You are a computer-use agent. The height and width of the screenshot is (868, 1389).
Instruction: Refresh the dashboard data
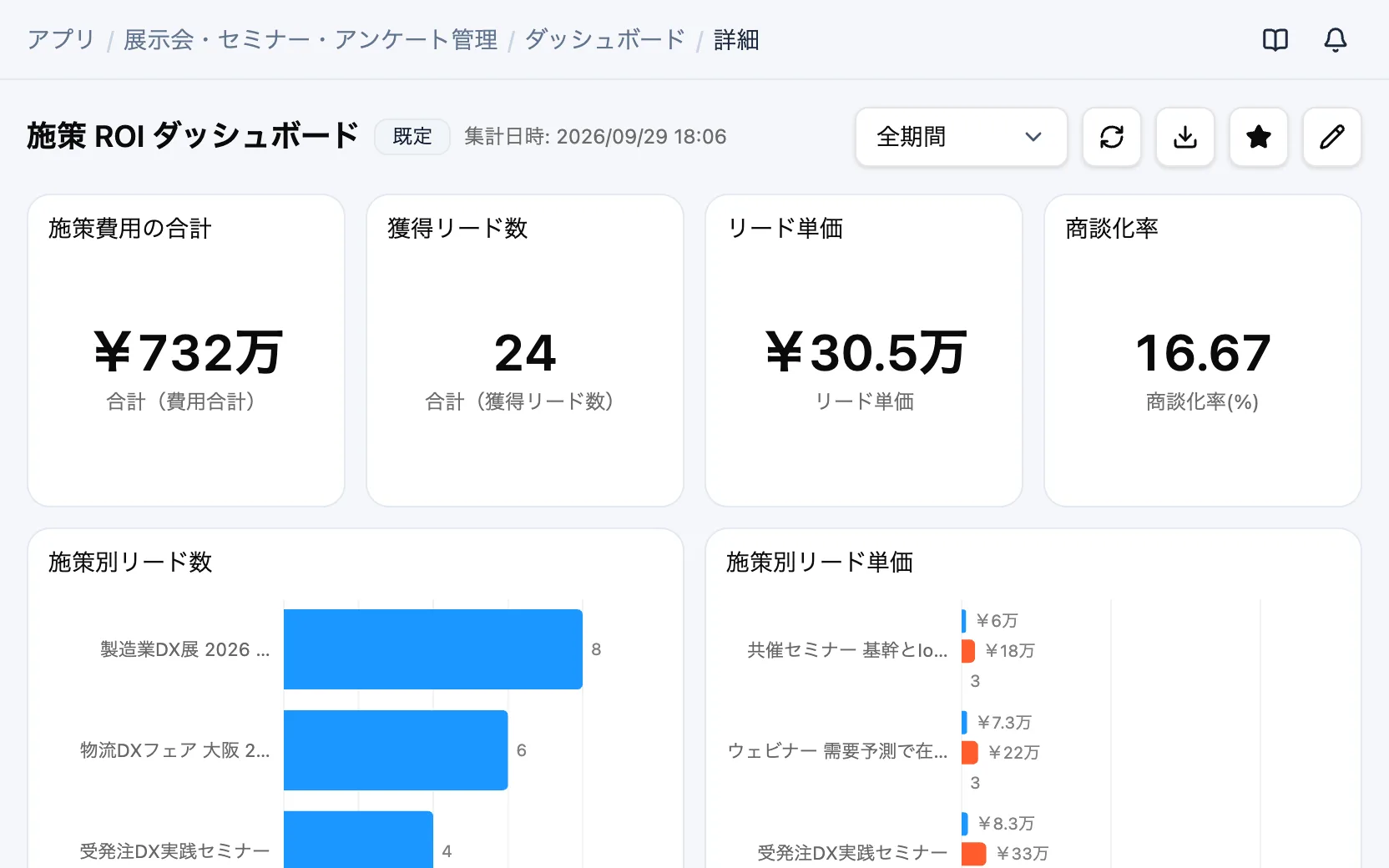1111,137
